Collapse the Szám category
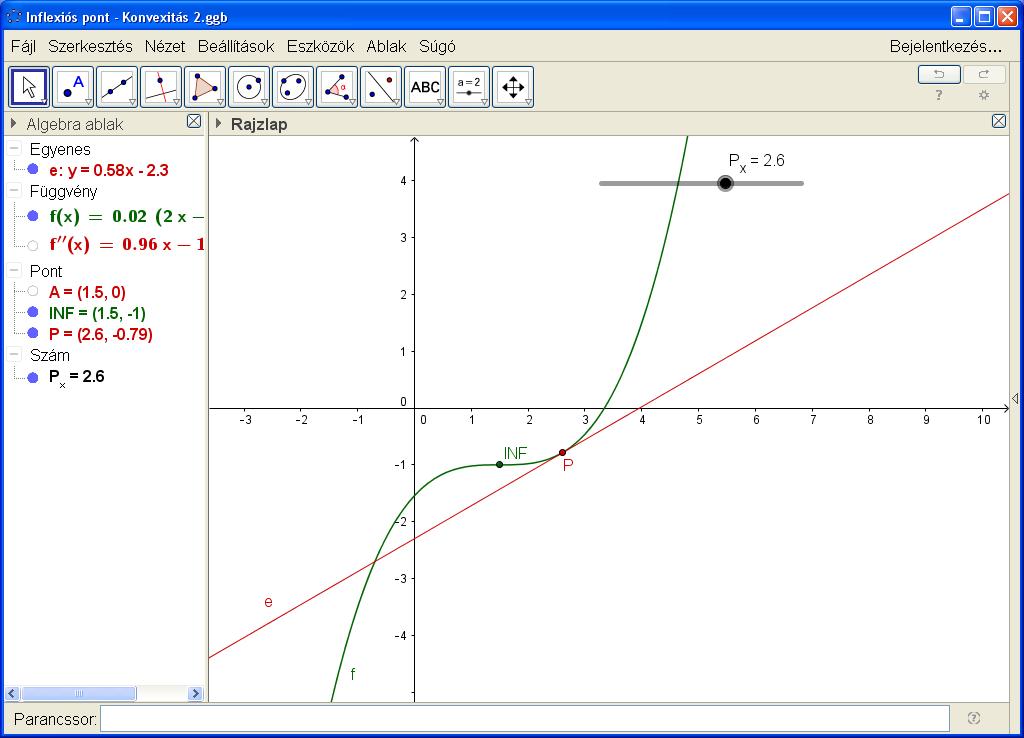Screen dimensions: 1024x738 [x=14, y=354]
